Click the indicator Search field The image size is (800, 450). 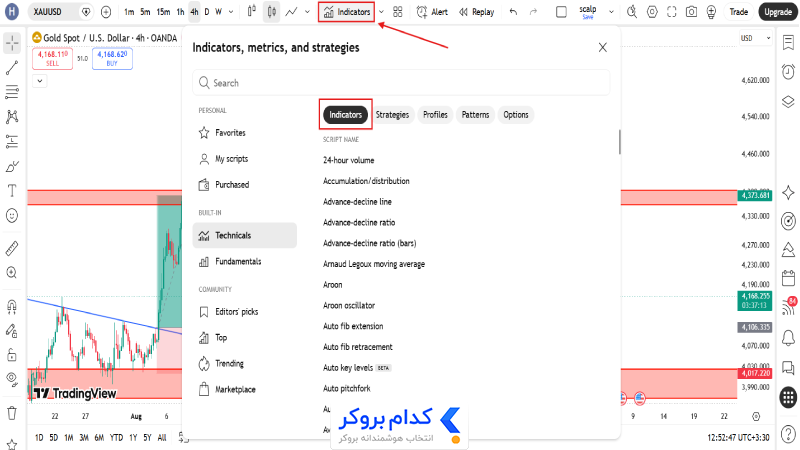(401, 83)
